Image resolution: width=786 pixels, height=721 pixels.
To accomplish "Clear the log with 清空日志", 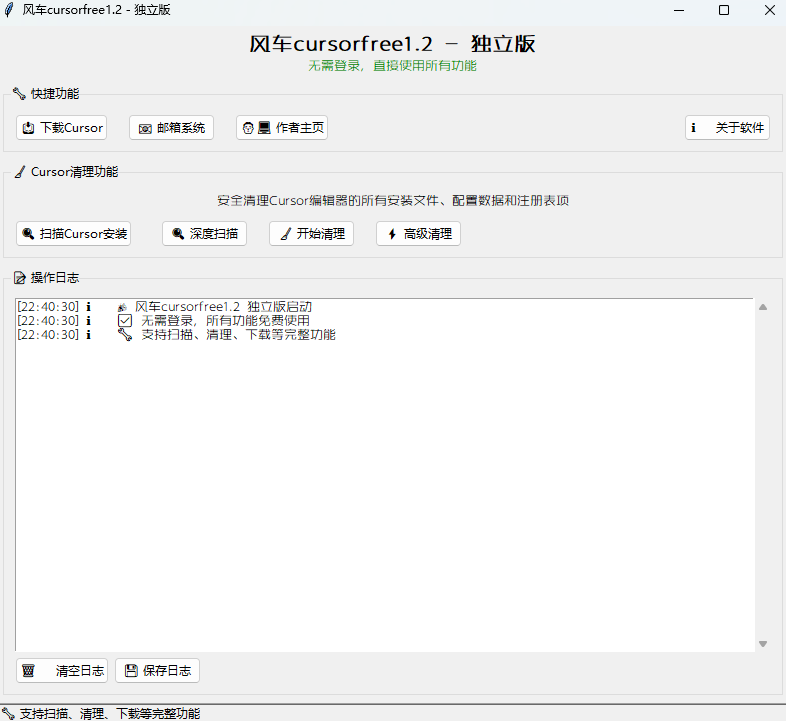I will tap(62, 671).
